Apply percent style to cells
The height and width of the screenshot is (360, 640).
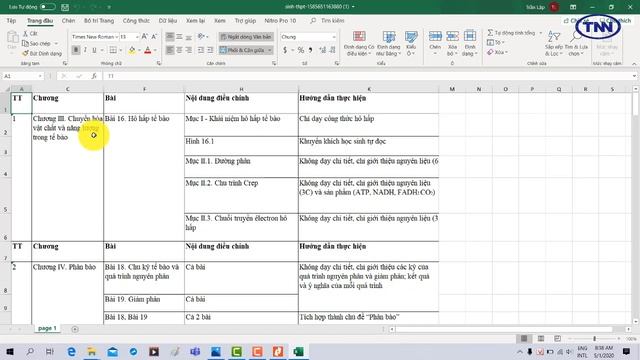(x=301, y=50)
